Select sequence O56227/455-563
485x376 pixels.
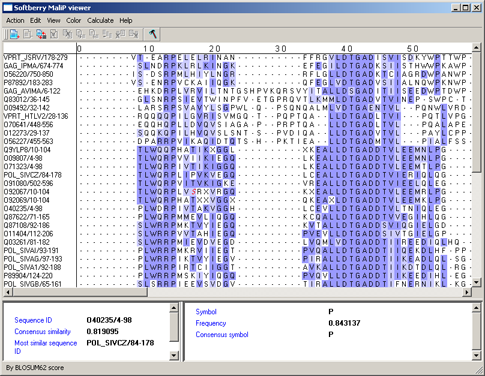coord(28,141)
